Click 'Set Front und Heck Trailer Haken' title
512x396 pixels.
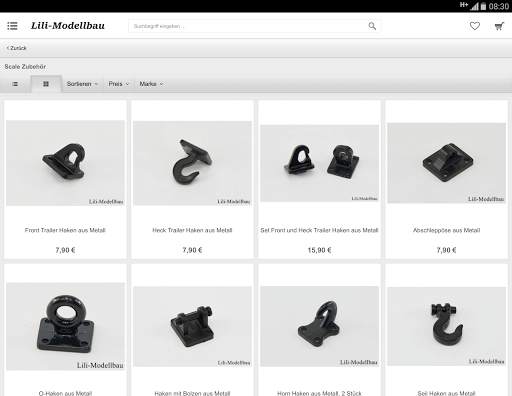319,230
